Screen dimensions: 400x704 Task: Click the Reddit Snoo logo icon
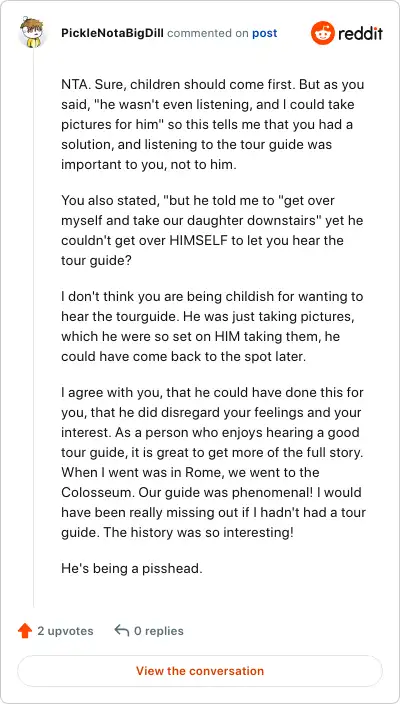(323, 33)
